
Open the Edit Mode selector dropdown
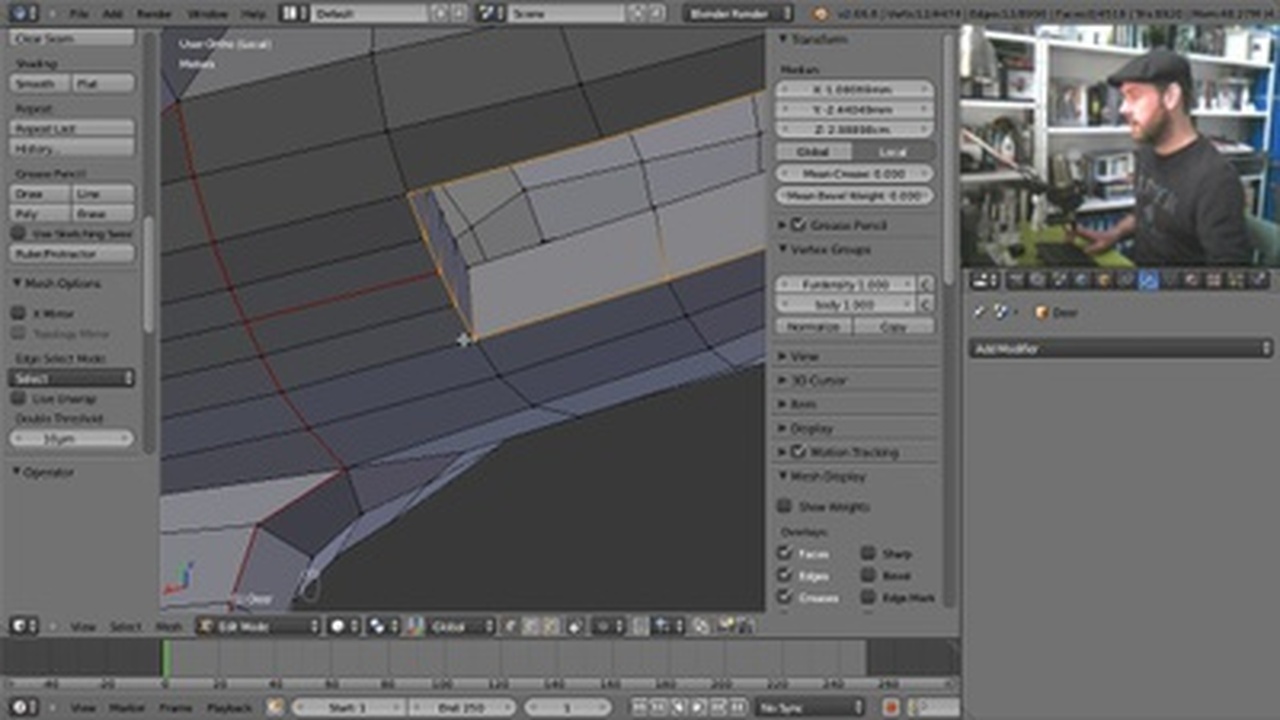coord(258,626)
